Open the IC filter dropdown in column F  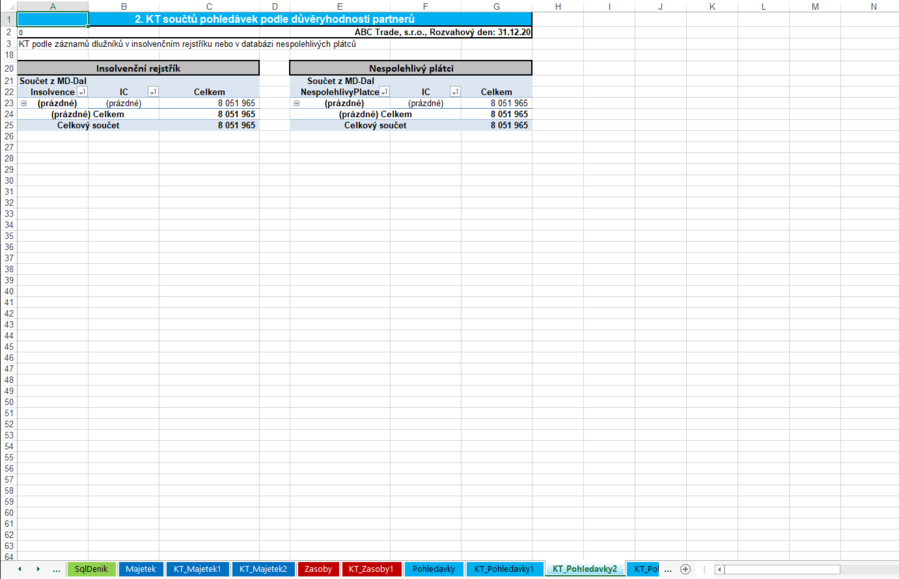[x=455, y=92]
